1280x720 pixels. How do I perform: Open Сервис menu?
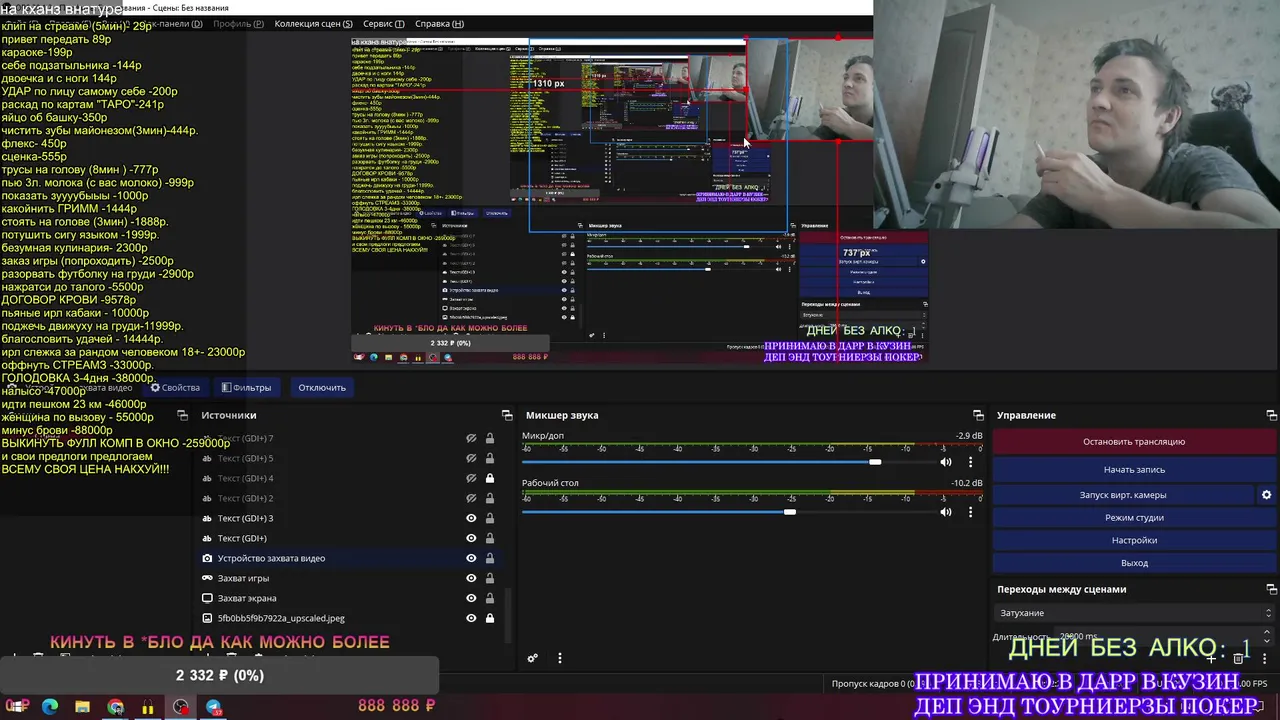click(384, 23)
